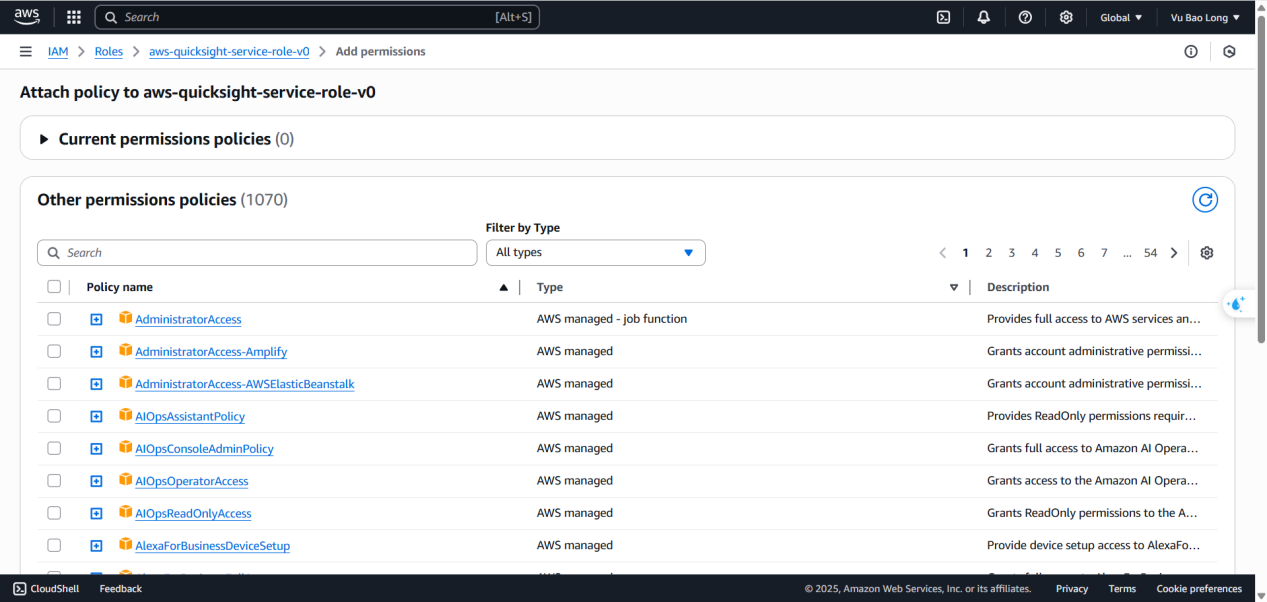Select the AIOpsConsoleAdminPolicy checkbox
1267x602 pixels.
(54, 448)
